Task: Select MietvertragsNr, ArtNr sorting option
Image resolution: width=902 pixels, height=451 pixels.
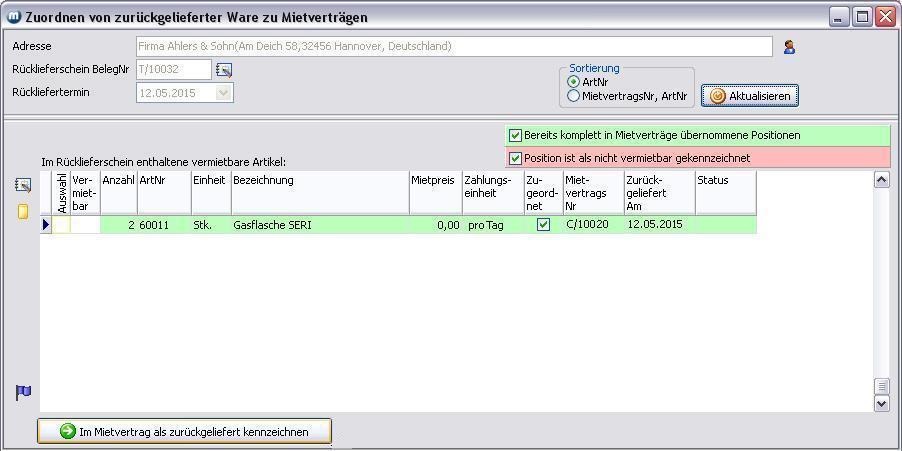Action: [574, 96]
